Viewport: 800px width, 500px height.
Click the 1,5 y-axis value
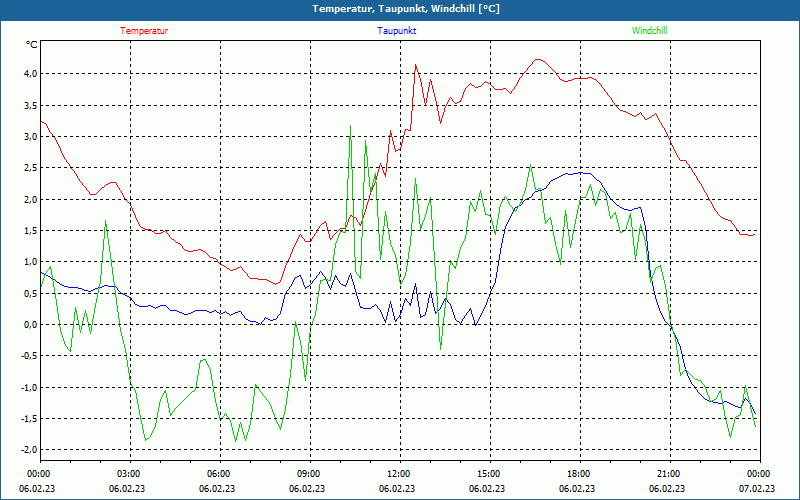[31, 231]
